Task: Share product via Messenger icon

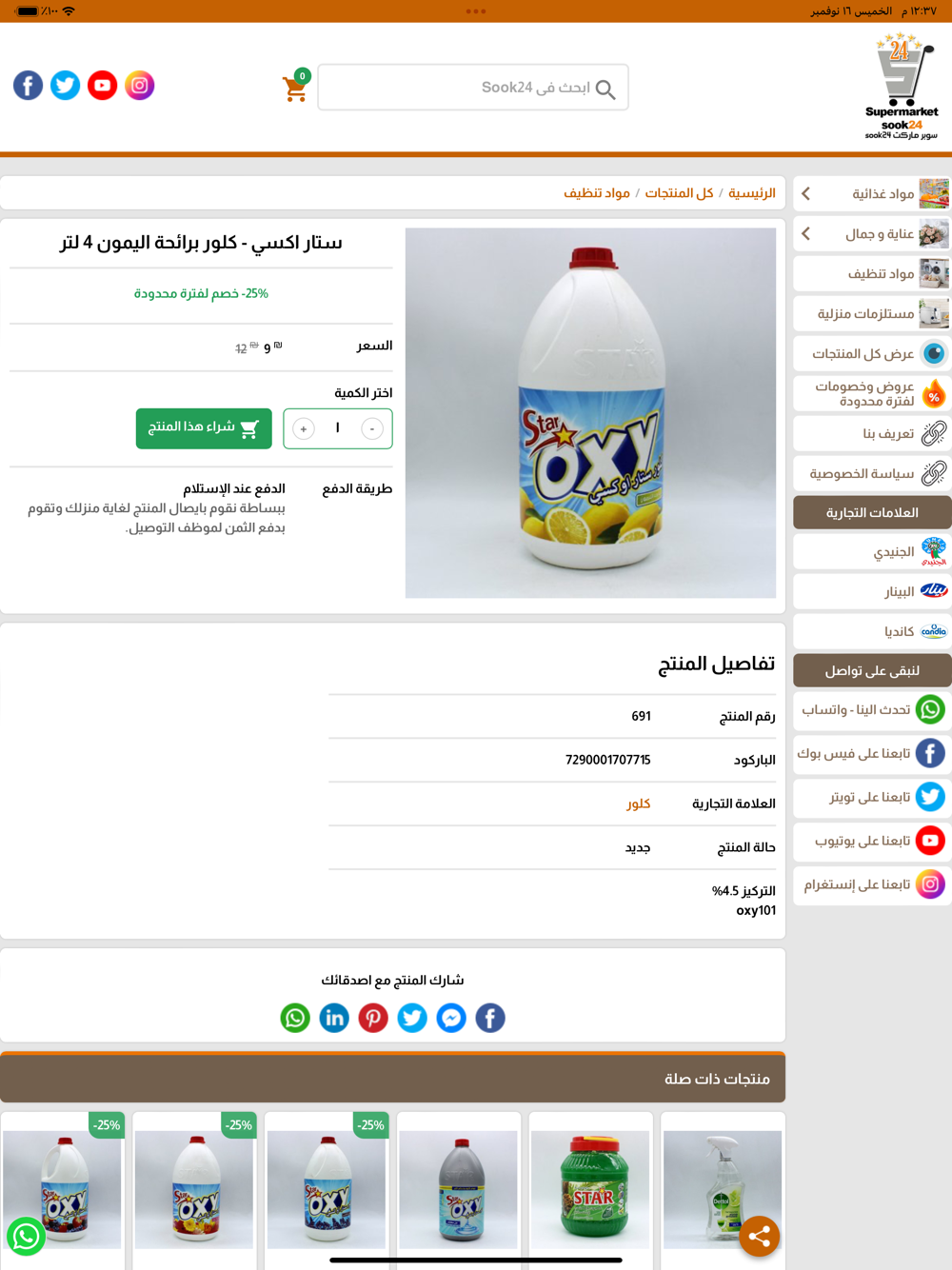Action: point(451,1018)
